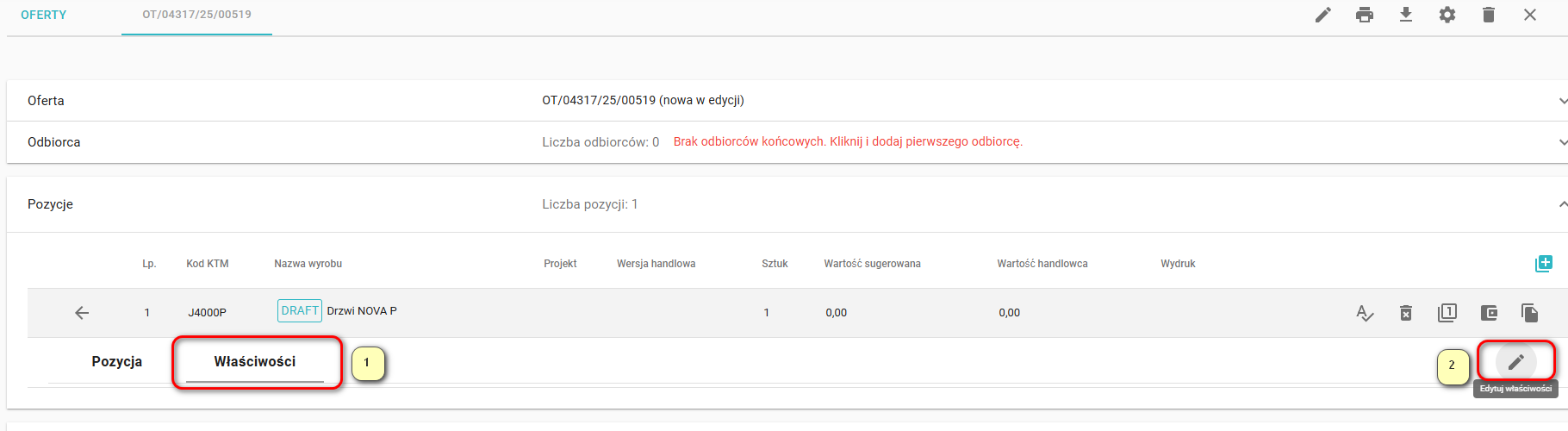Viewport: 1568px width, 431px height.
Task: Expand the Oferta section chevron
Action: click(1562, 101)
